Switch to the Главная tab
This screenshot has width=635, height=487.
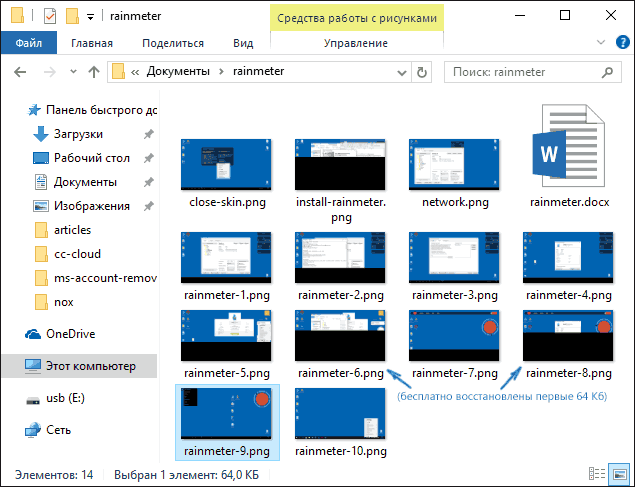point(92,43)
